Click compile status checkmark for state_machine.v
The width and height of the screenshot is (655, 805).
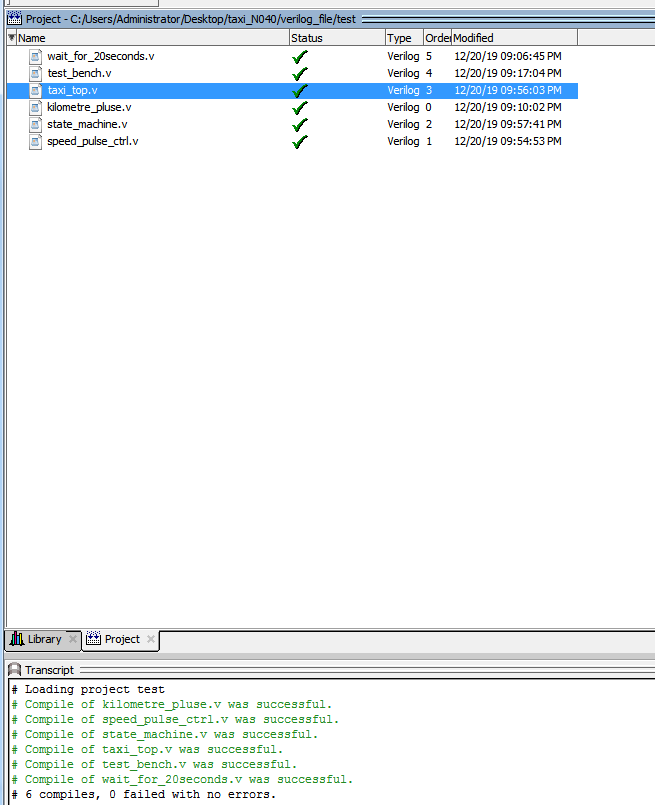pyautogui.click(x=300, y=124)
